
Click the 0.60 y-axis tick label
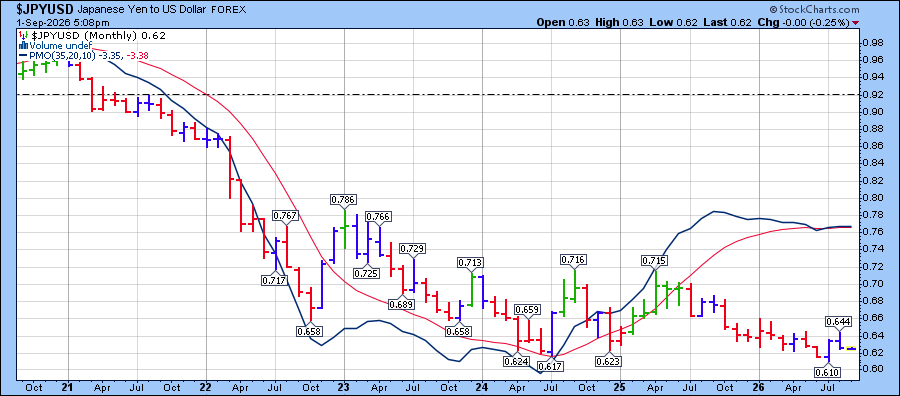click(x=874, y=370)
